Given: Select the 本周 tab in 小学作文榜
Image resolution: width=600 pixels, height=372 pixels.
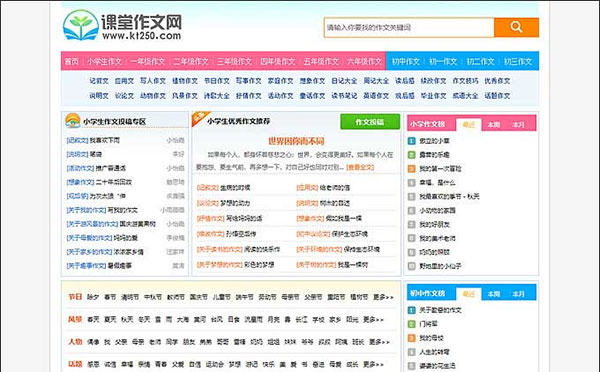Looking at the screenshot, I should [494, 125].
